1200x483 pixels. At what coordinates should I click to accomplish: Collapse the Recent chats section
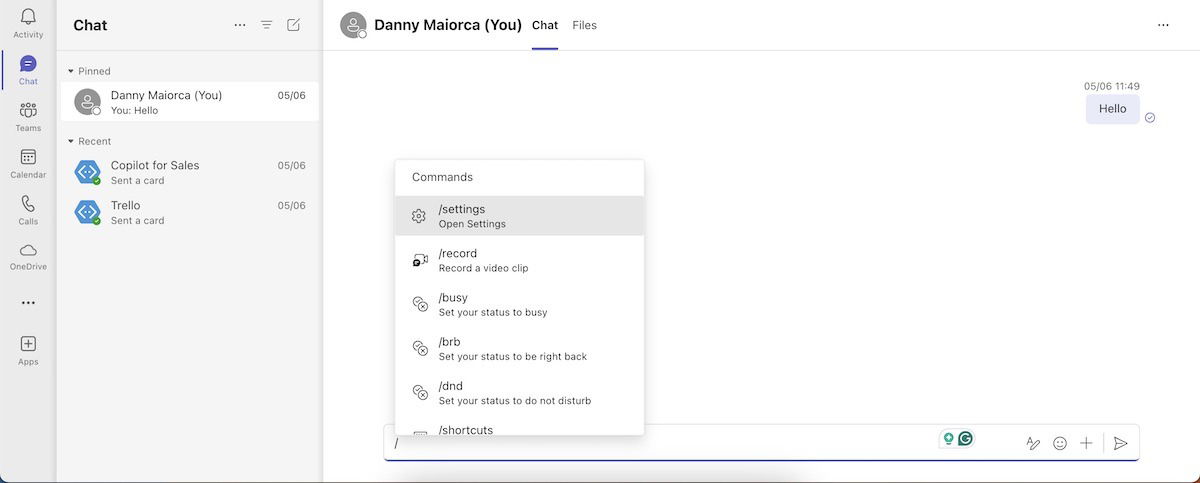(x=71, y=141)
